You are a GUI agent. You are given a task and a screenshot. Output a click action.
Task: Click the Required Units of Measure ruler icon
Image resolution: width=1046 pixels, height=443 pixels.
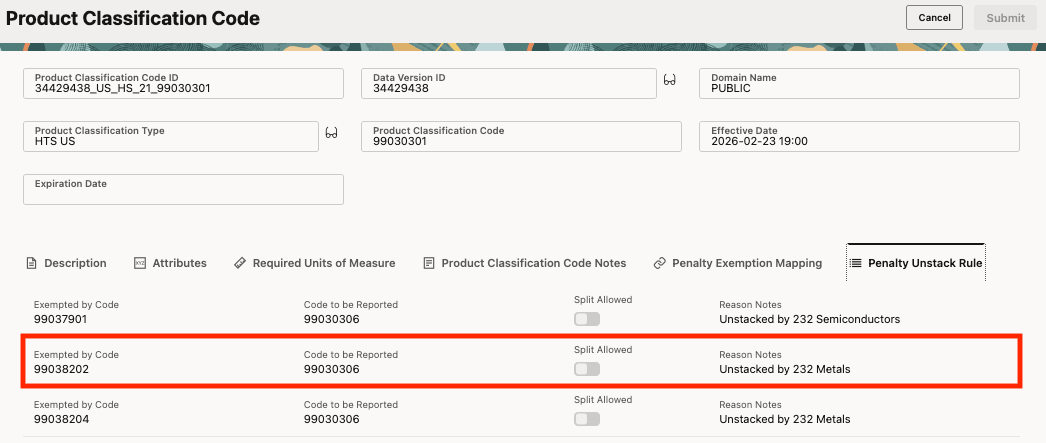240,263
